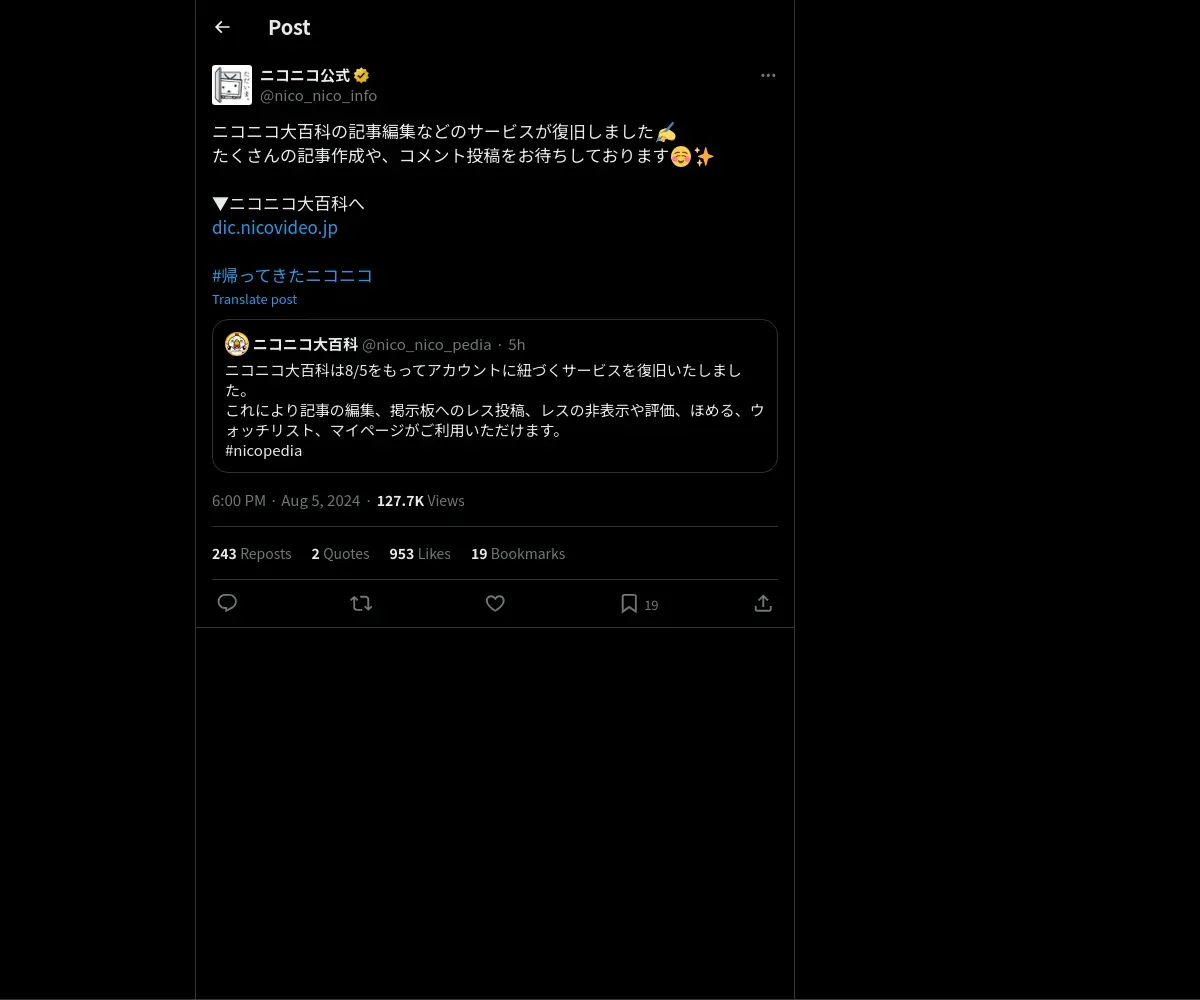Open the dic.nicovideo.jp link
1200x1000 pixels.
[275, 227]
